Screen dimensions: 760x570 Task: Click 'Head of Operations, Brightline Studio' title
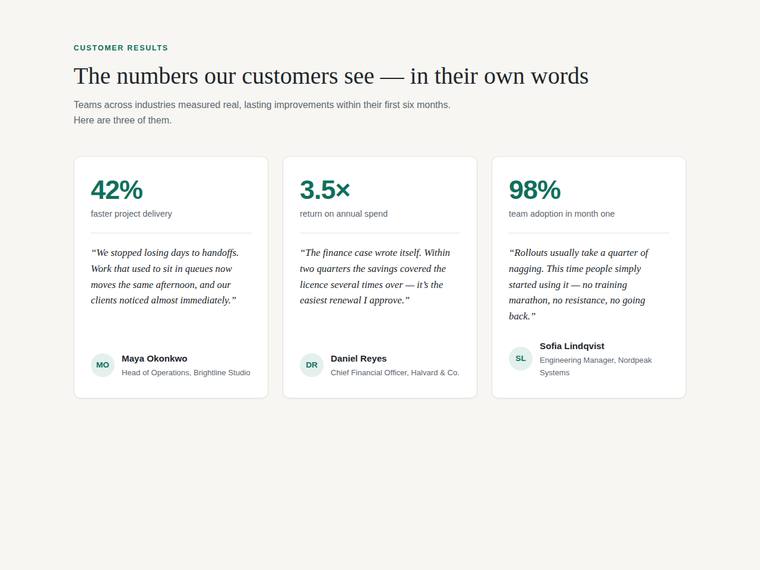pos(186,373)
